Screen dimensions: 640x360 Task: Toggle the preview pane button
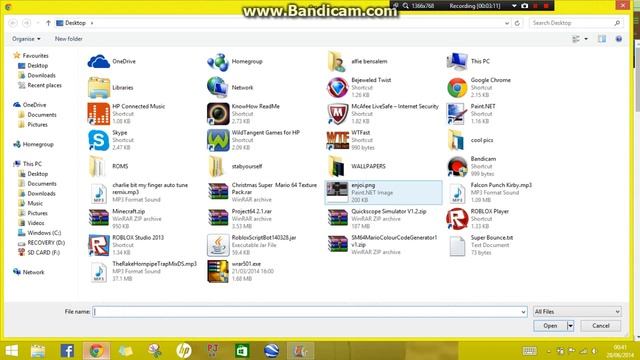[x=602, y=39]
